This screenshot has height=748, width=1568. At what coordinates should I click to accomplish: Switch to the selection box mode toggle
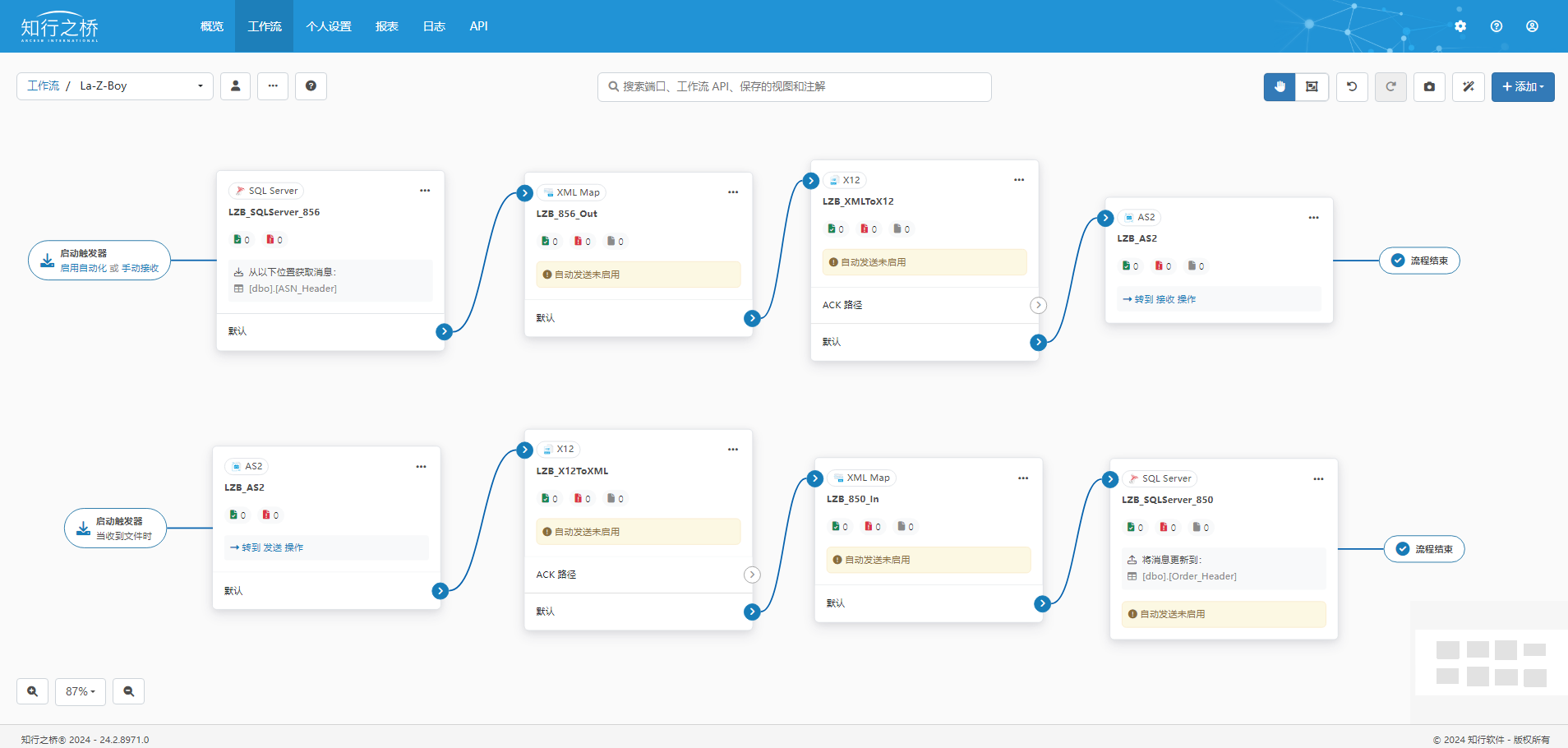pos(1312,86)
